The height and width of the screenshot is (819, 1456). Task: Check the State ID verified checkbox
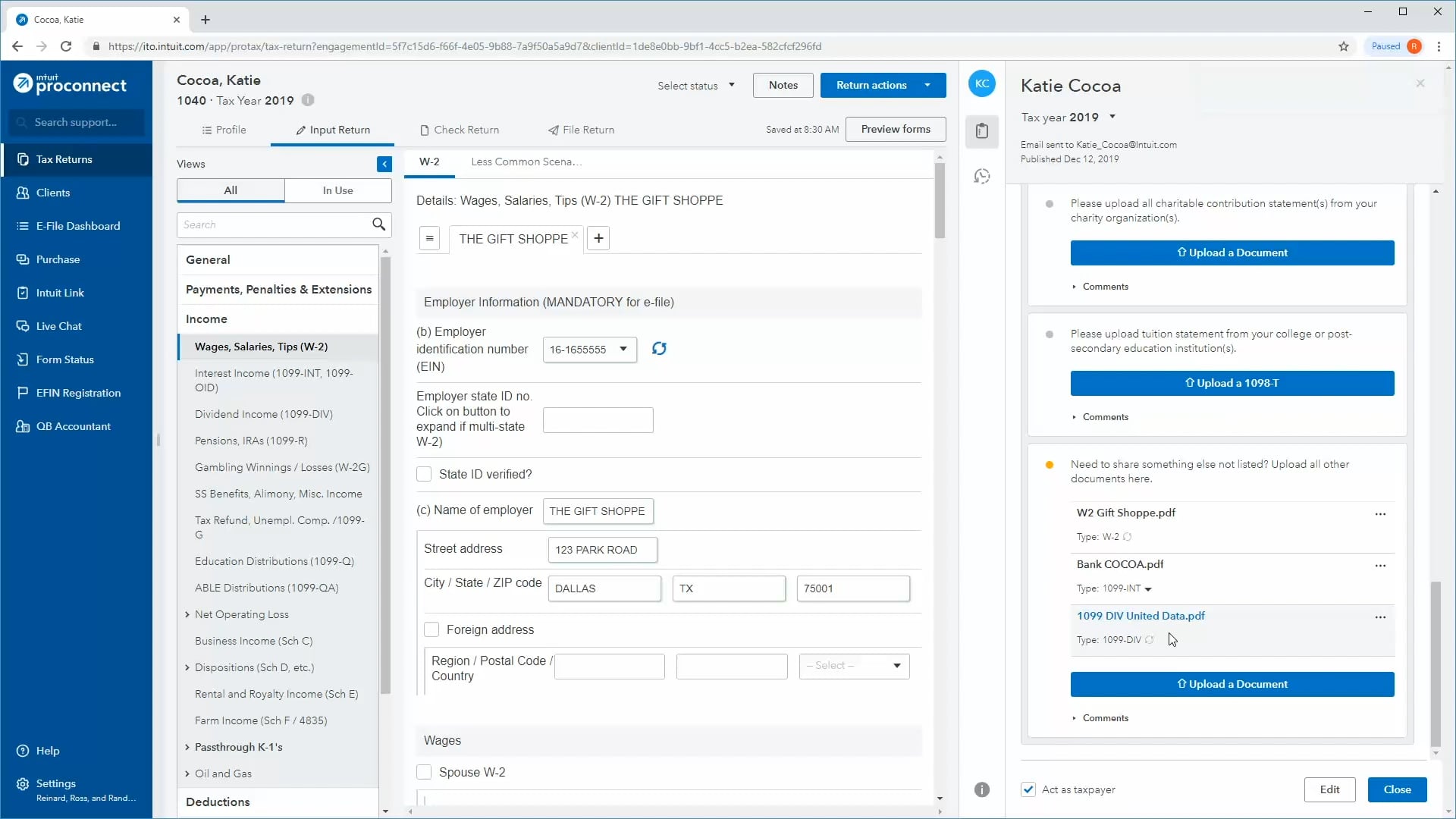click(x=425, y=474)
